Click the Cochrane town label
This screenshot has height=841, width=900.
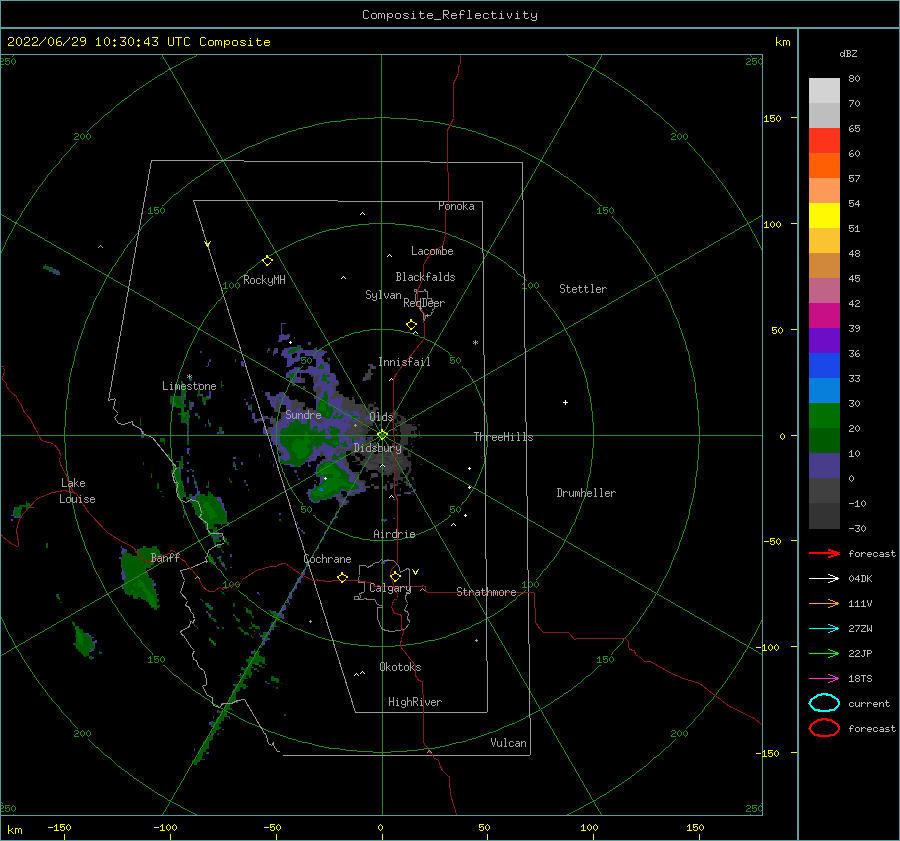[327, 559]
